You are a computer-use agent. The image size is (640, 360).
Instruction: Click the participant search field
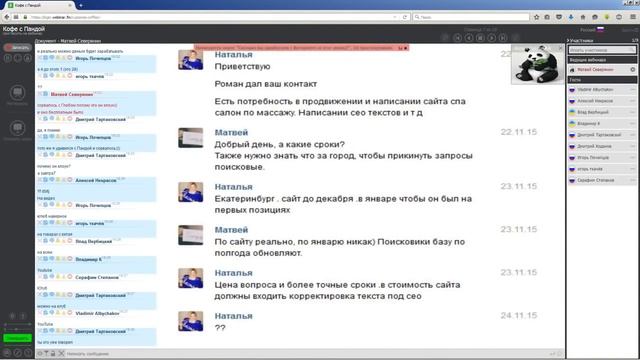click(602, 50)
